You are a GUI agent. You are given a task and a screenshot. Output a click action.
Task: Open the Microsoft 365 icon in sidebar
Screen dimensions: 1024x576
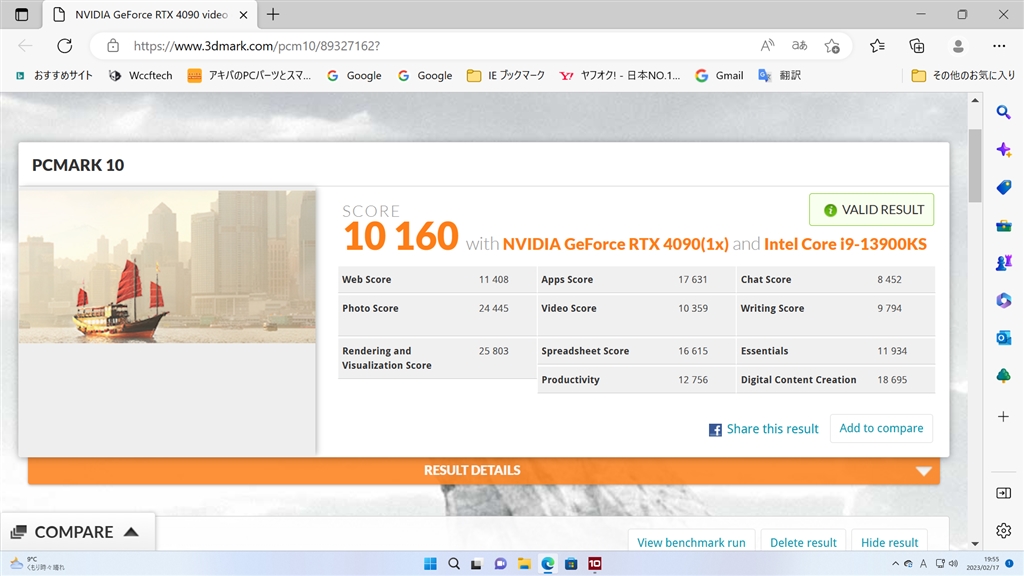(1004, 300)
